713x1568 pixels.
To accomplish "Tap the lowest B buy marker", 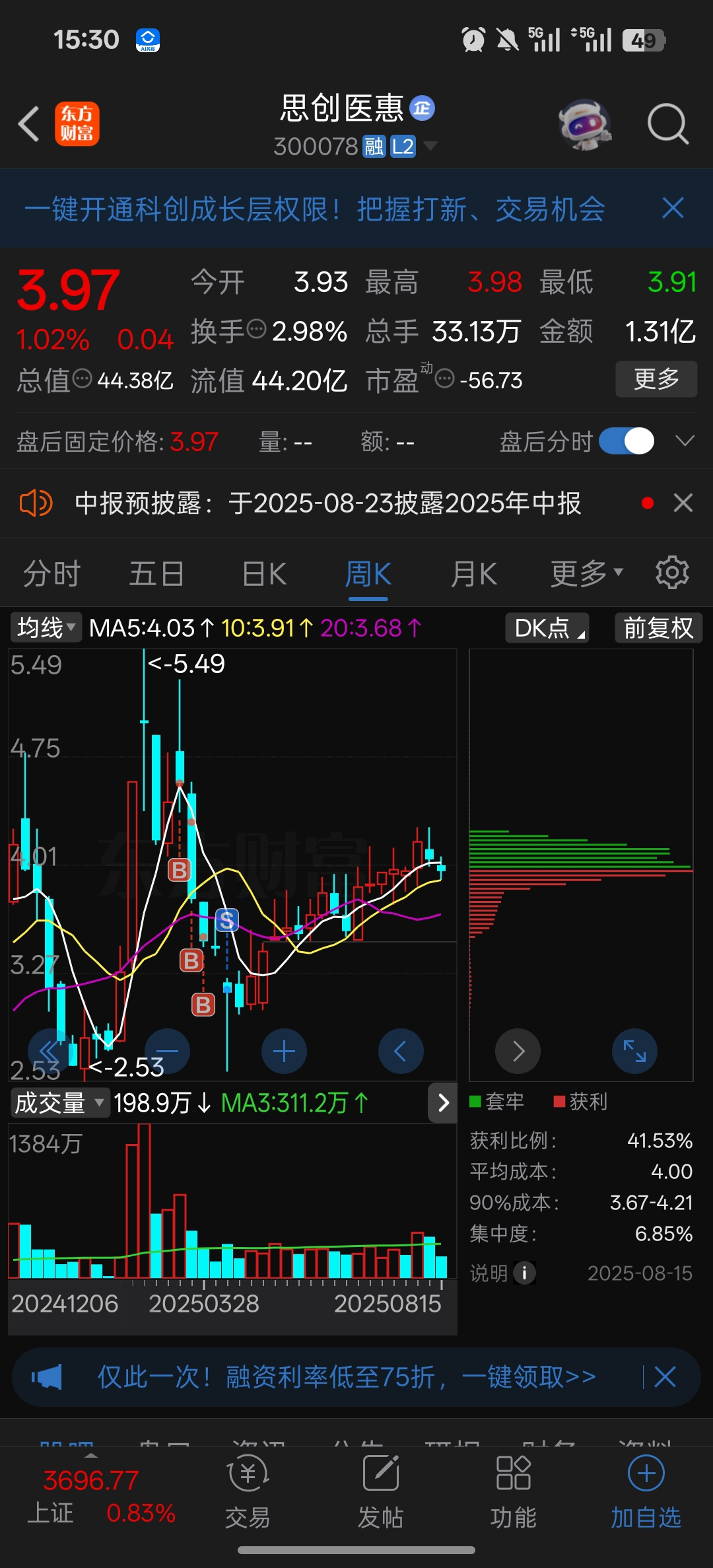I will pyautogui.click(x=203, y=1005).
